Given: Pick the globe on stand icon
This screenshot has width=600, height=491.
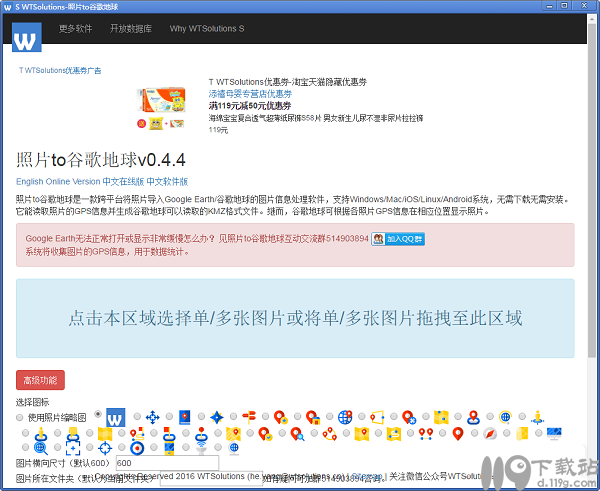Looking at the screenshot, I should tap(233, 448).
